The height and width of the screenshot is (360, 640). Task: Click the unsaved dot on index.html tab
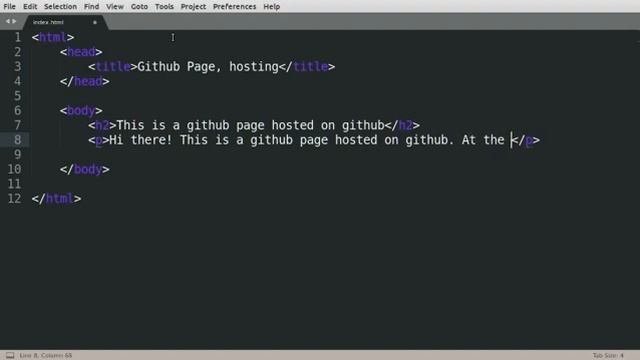click(95, 22)
